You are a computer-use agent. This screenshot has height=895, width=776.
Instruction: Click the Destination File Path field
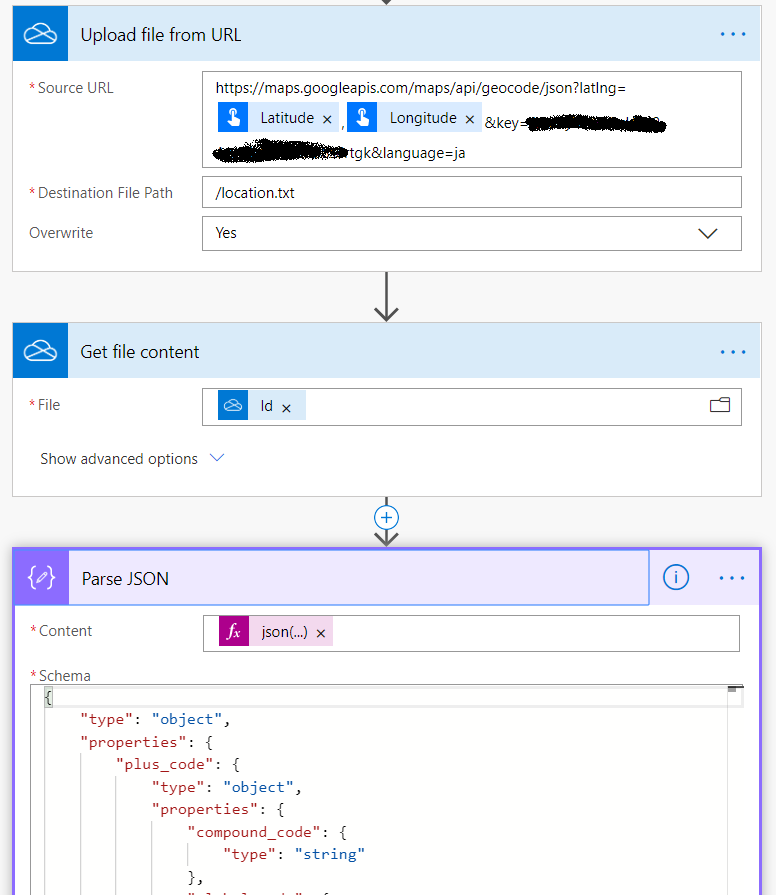[472, 192]
